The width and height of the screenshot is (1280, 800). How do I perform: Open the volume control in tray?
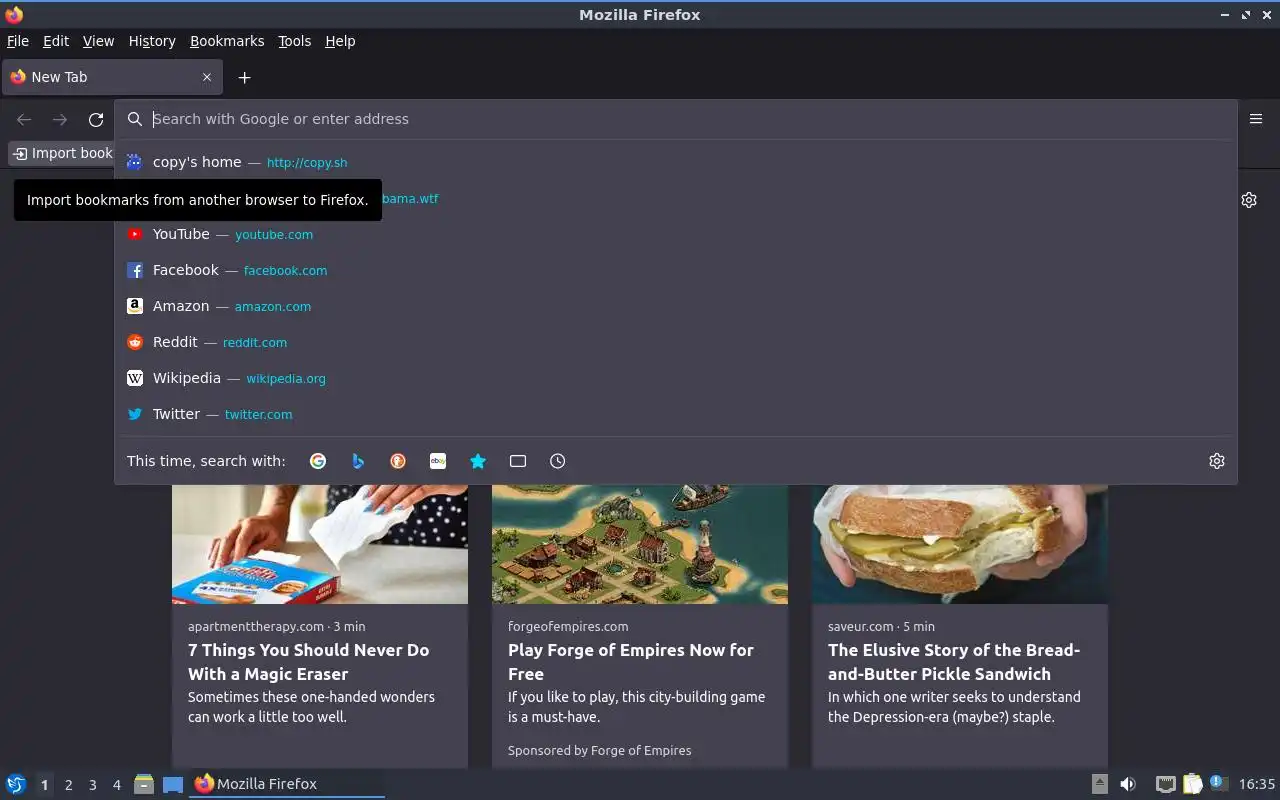point(1128,784)
